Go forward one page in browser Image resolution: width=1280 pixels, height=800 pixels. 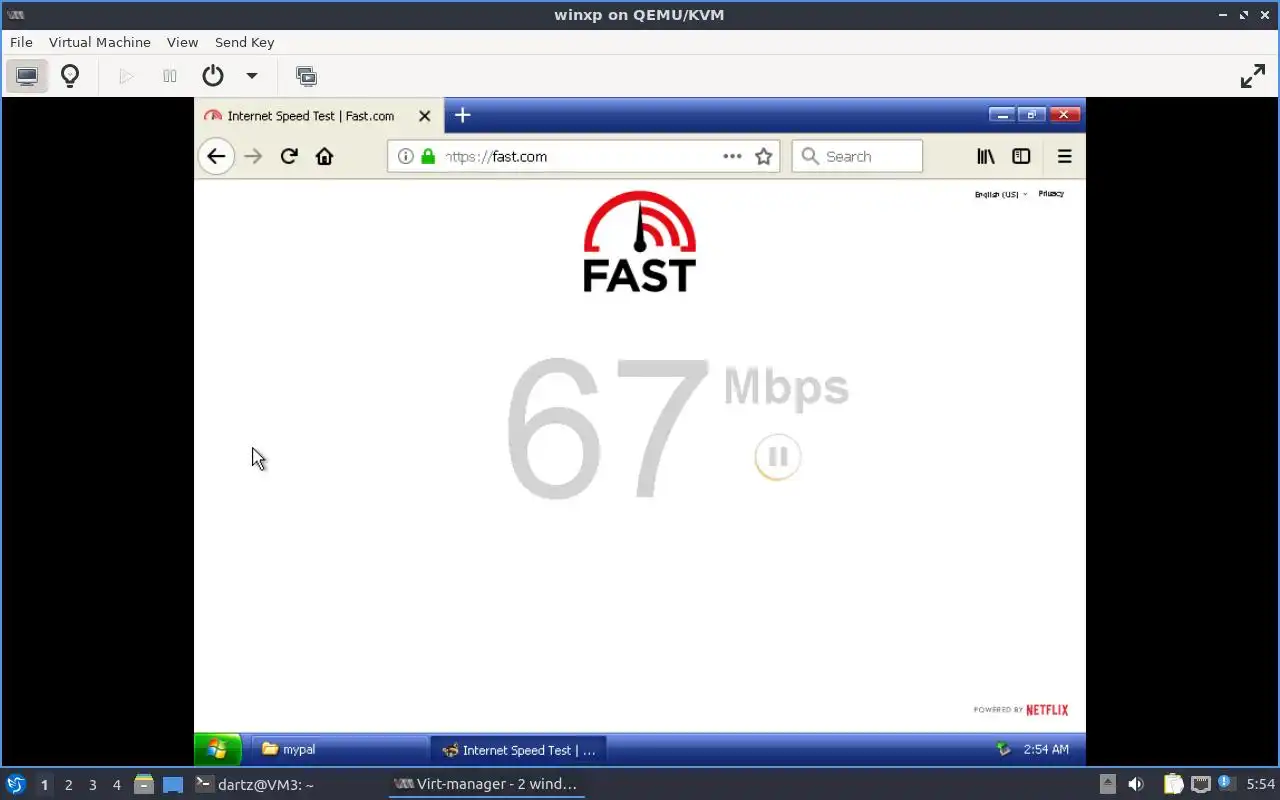(253, 156)
